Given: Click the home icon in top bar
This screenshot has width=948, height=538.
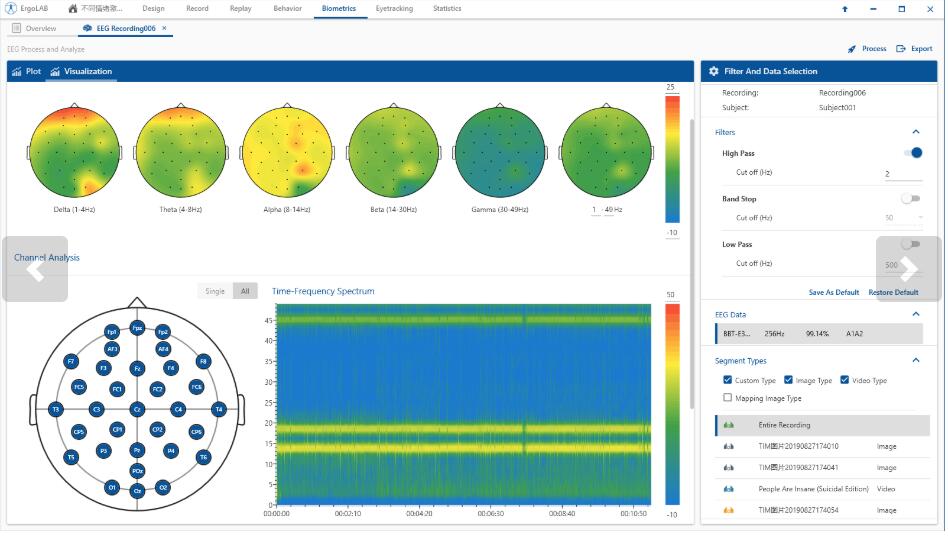Looking at the screenshot, I should [73, 9].
